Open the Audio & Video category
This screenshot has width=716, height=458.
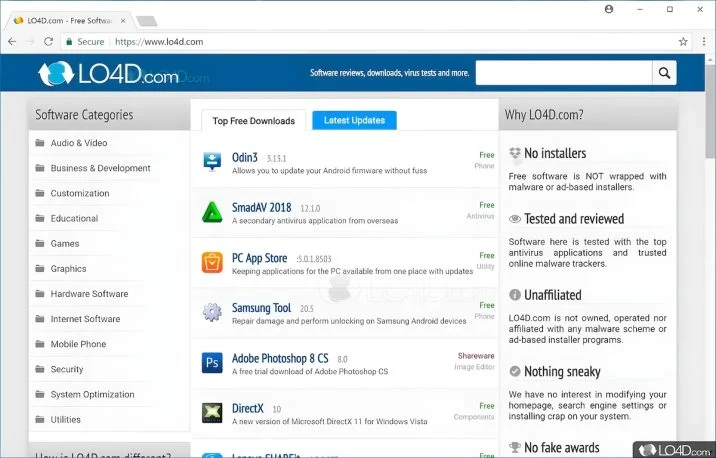[x=79, y=143]
